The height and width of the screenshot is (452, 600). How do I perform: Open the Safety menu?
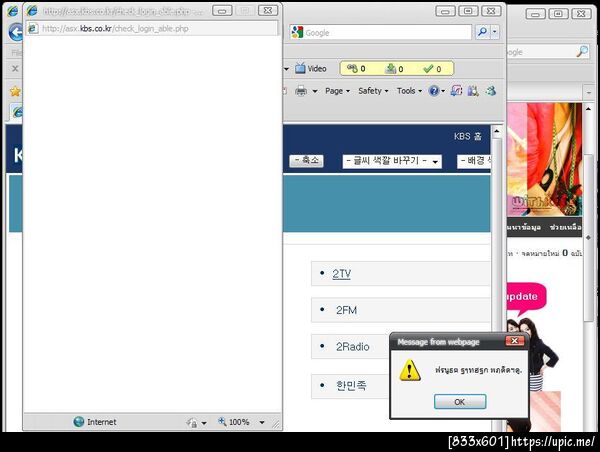point(373,91)
